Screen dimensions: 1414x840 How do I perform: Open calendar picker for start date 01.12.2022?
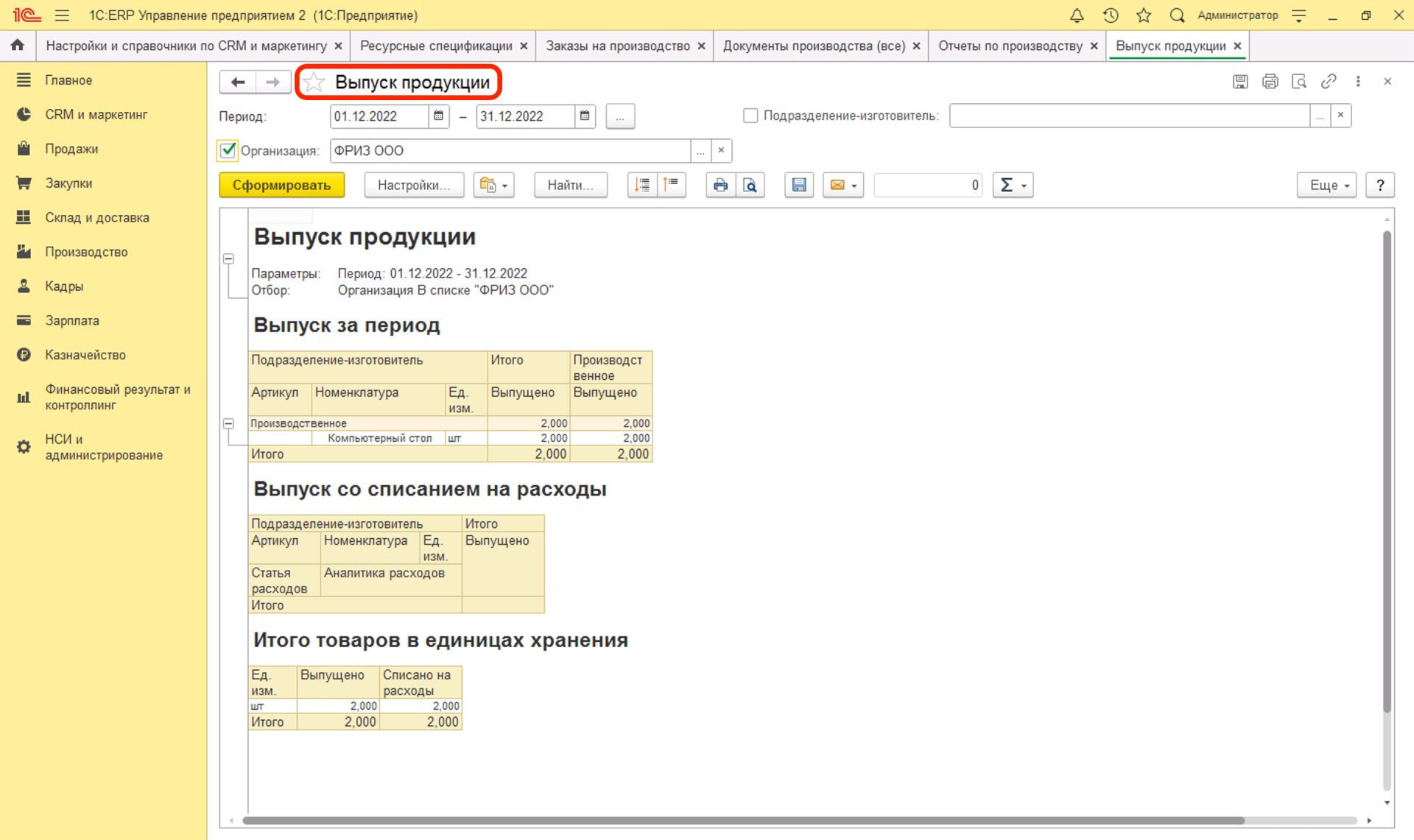[x=438, y=116]
